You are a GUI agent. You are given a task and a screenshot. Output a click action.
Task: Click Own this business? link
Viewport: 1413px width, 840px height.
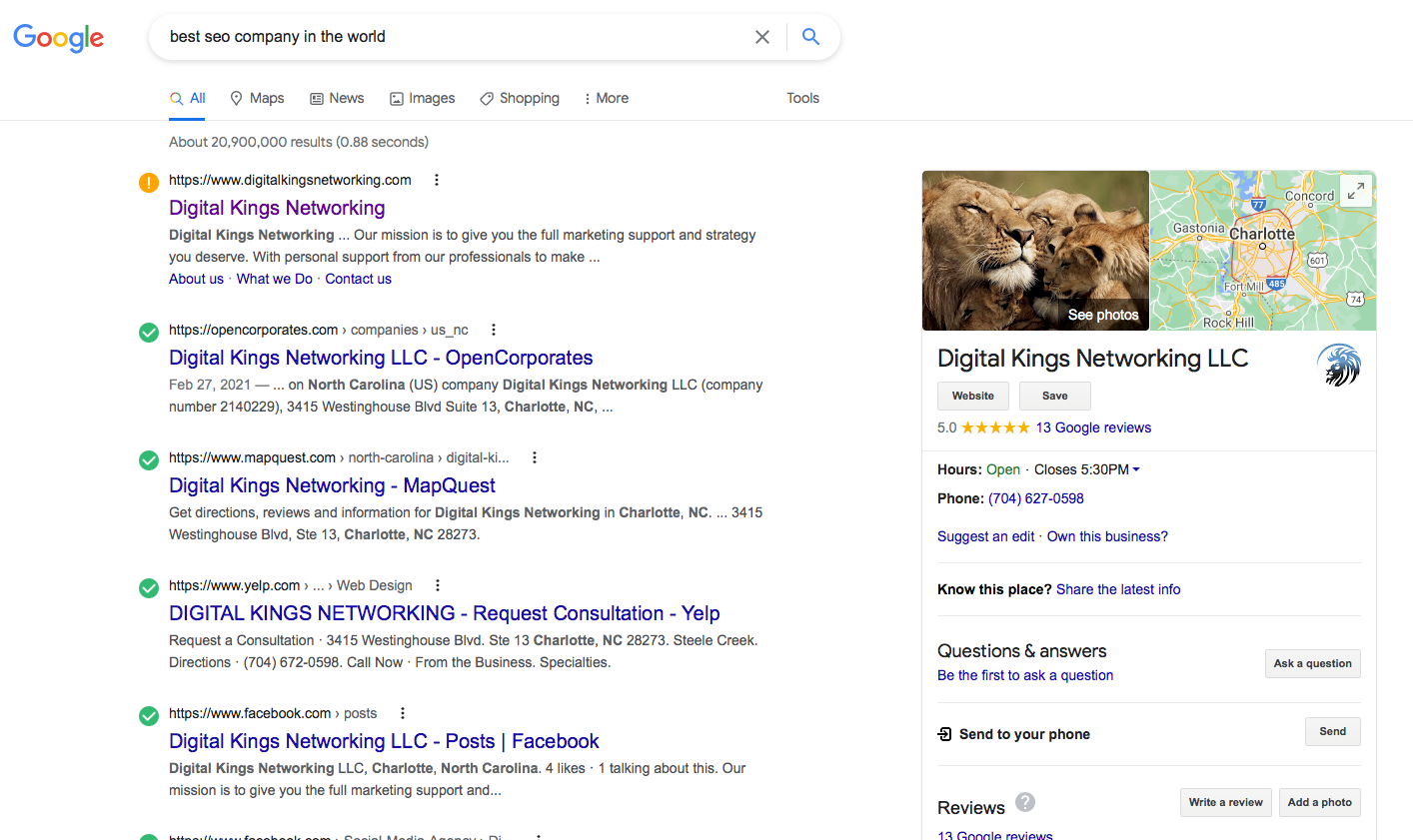point(1107,536)
